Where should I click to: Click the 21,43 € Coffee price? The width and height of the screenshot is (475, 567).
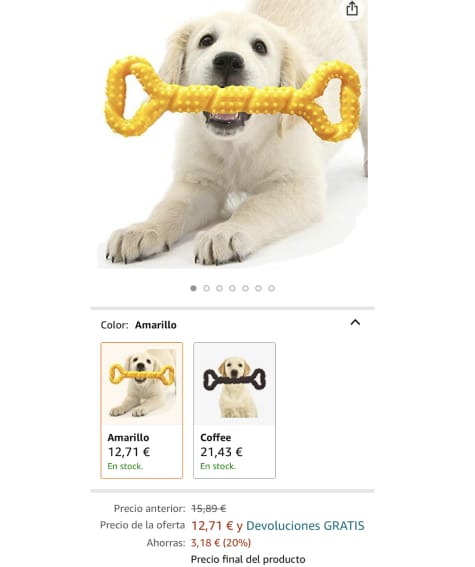[x=221, y=452]
